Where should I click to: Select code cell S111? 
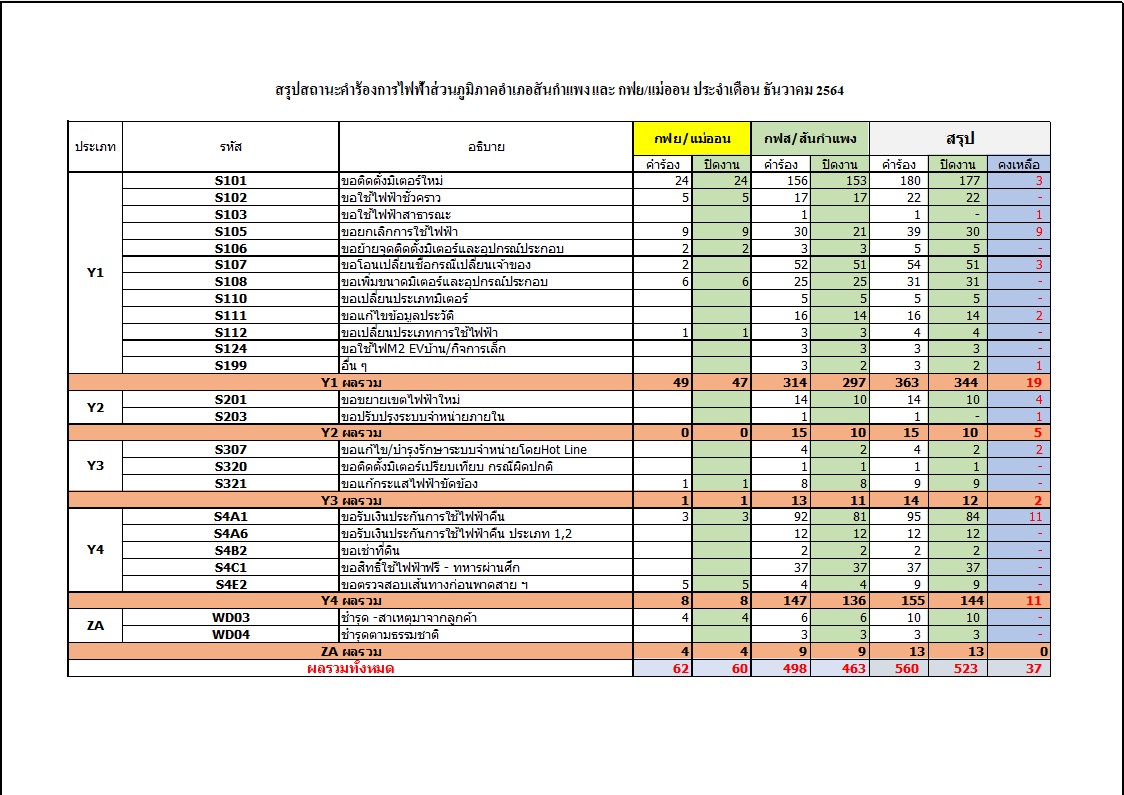pyautogui.click(x=231, y=315)
